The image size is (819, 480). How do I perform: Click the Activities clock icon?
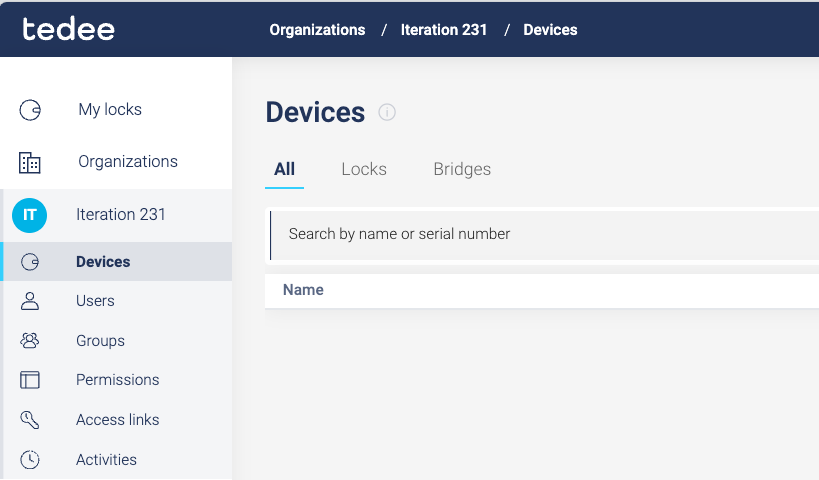[x=30, y=460]
